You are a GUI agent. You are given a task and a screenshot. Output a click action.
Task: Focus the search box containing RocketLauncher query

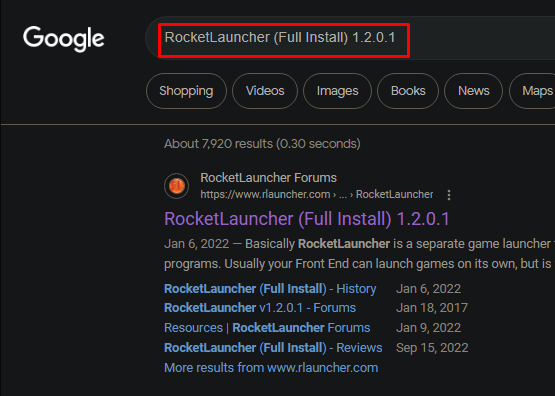350,38
